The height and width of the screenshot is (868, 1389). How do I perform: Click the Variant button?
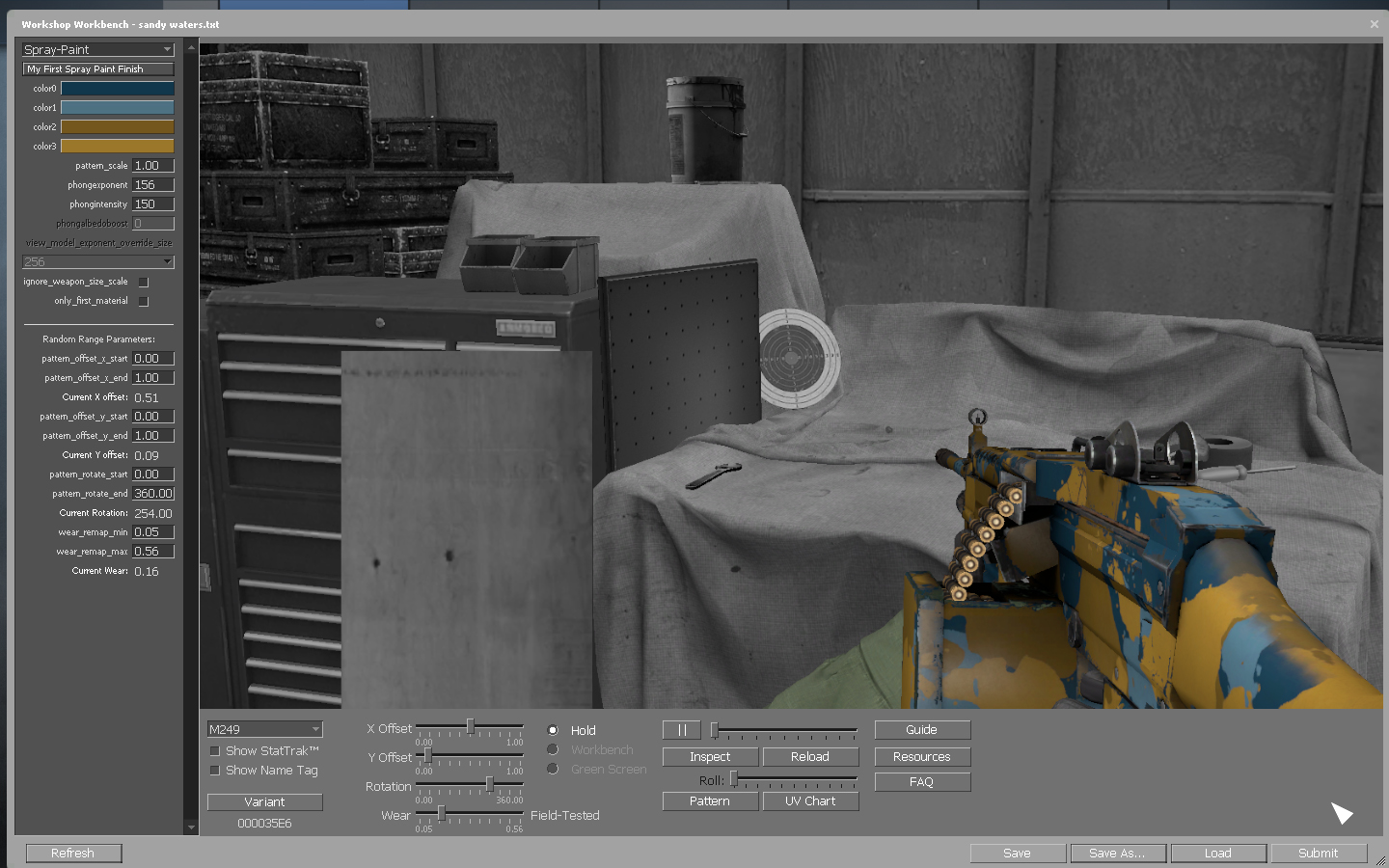click(264, 801)
